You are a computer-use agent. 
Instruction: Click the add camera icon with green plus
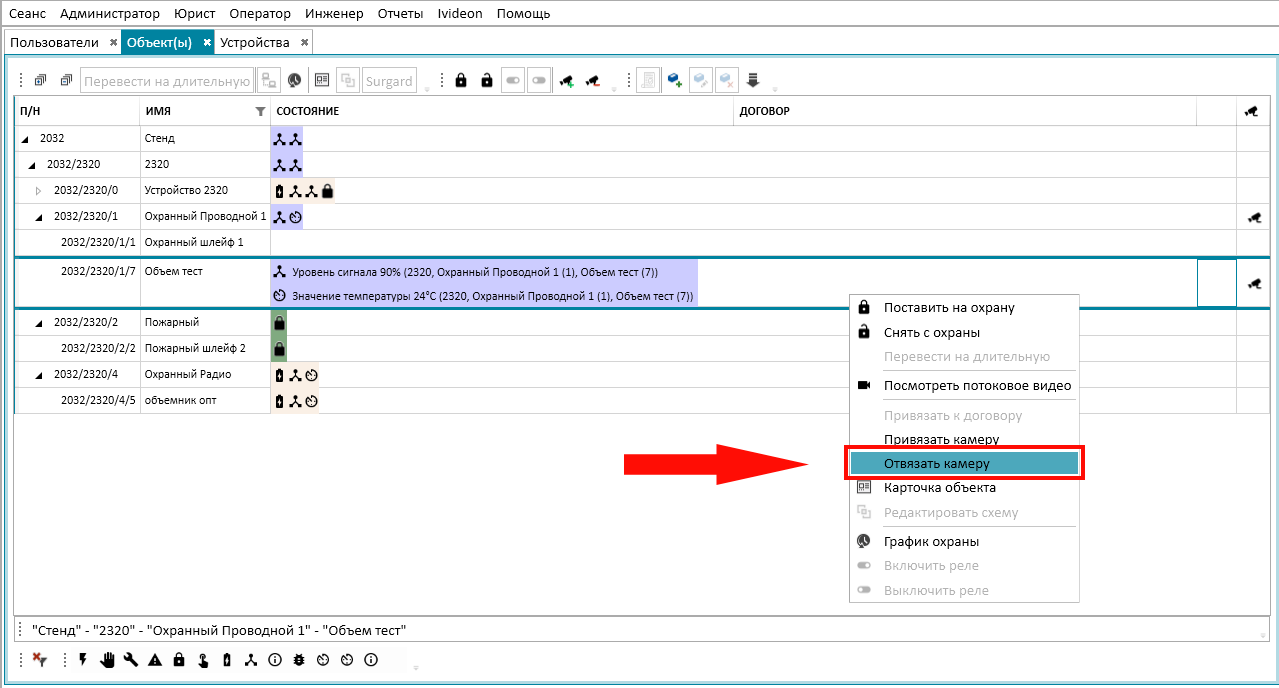click(566, 81)
